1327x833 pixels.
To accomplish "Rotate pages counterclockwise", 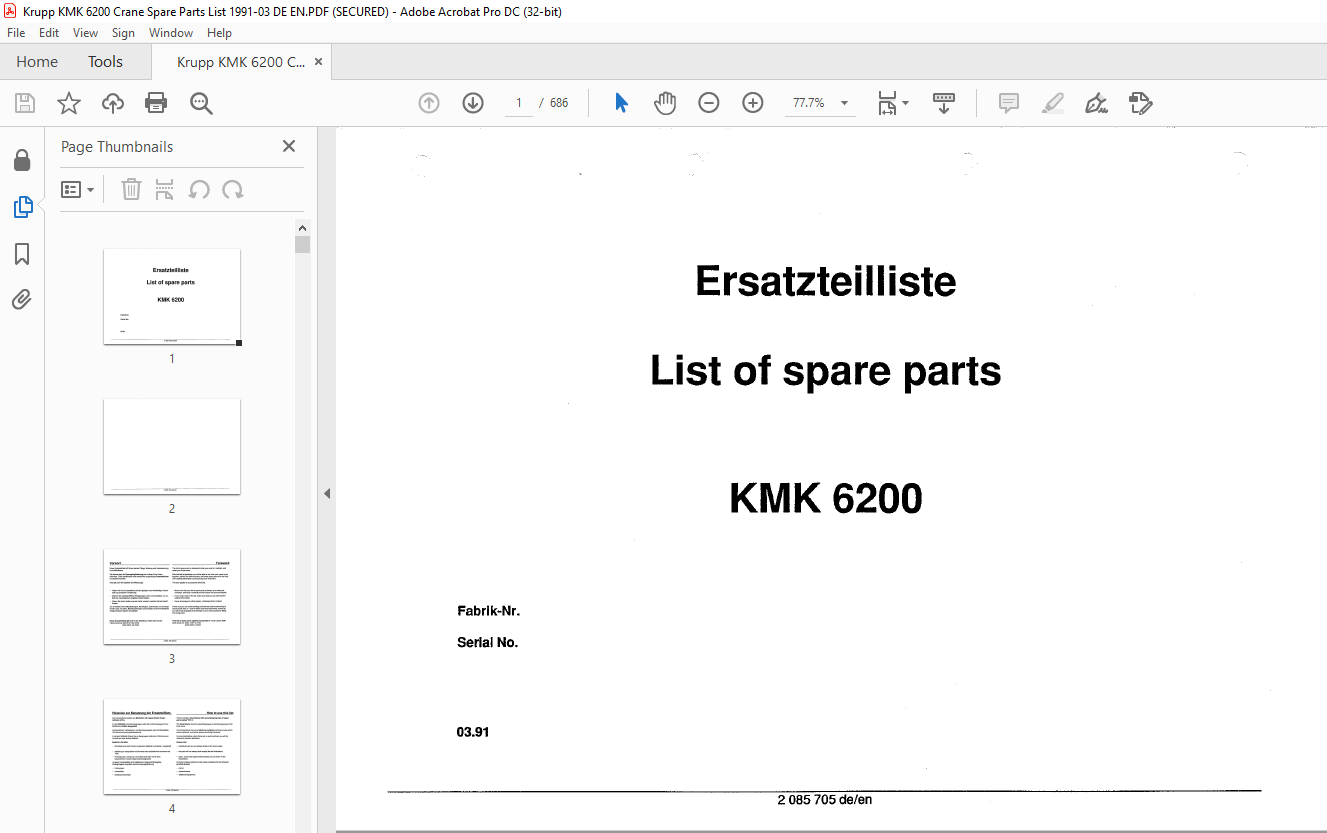I will tap(199, 189).
